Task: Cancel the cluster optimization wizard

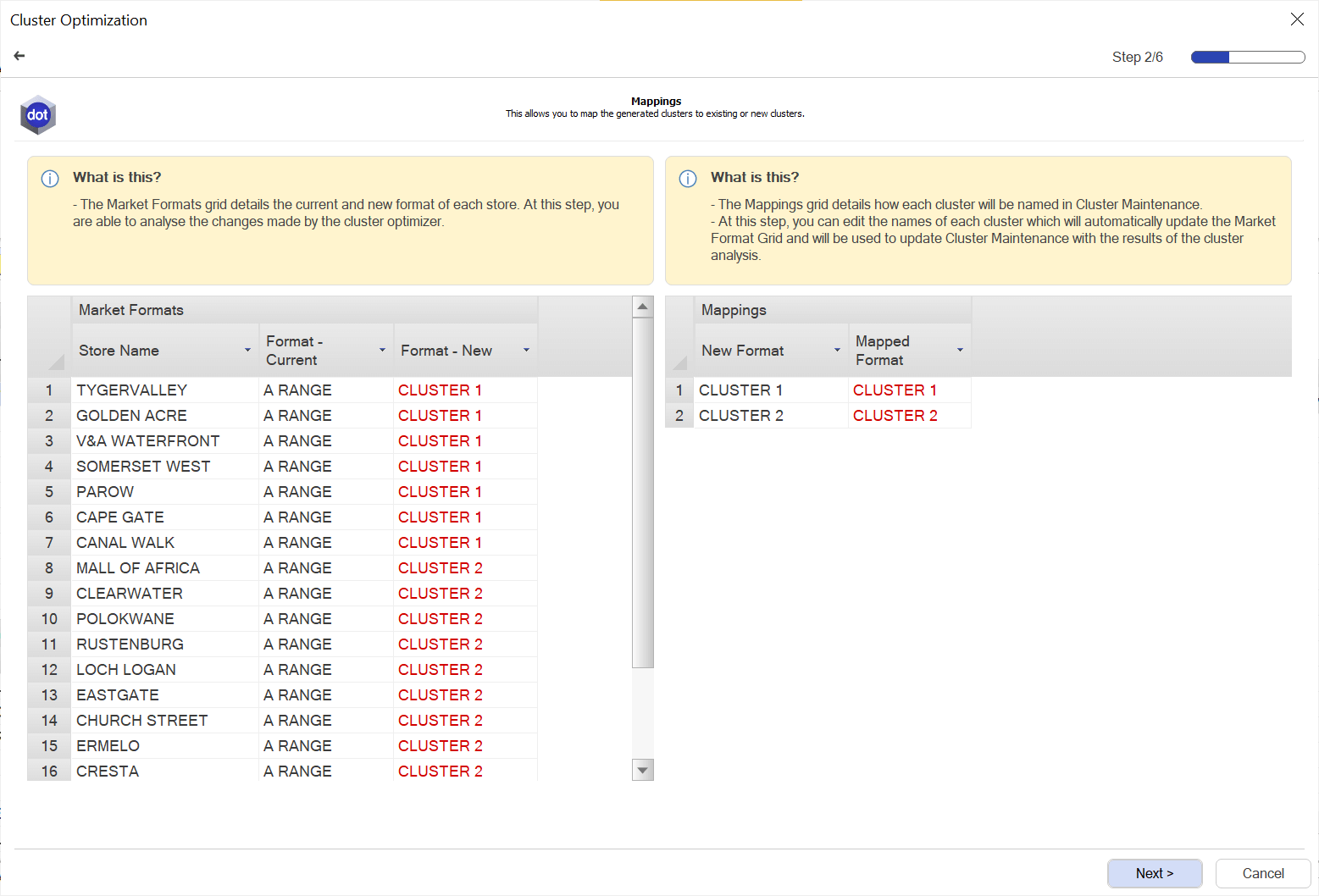Action: 1262,873
